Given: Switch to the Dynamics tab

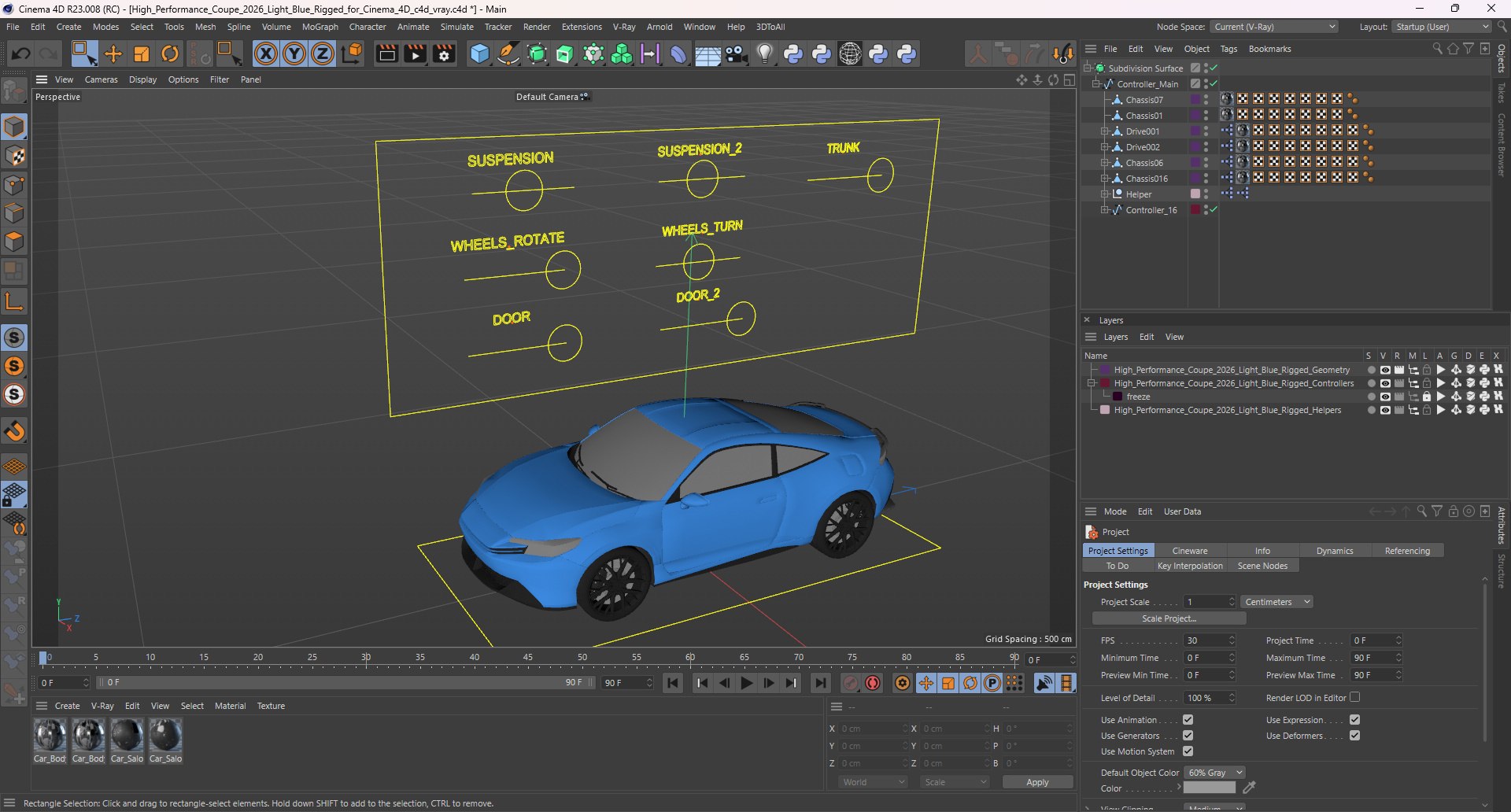Looking at the screenshot, I should coord(1335,551).
